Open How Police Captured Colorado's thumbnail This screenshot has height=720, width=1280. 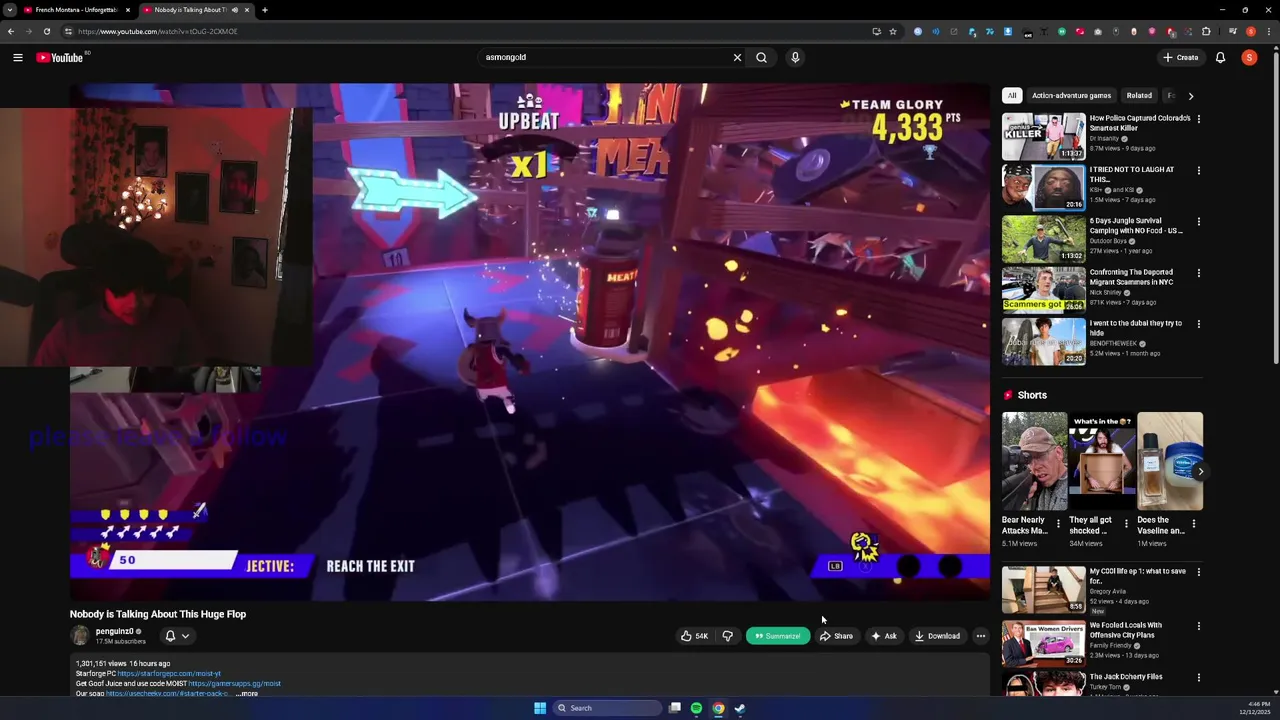(1044, 136)
